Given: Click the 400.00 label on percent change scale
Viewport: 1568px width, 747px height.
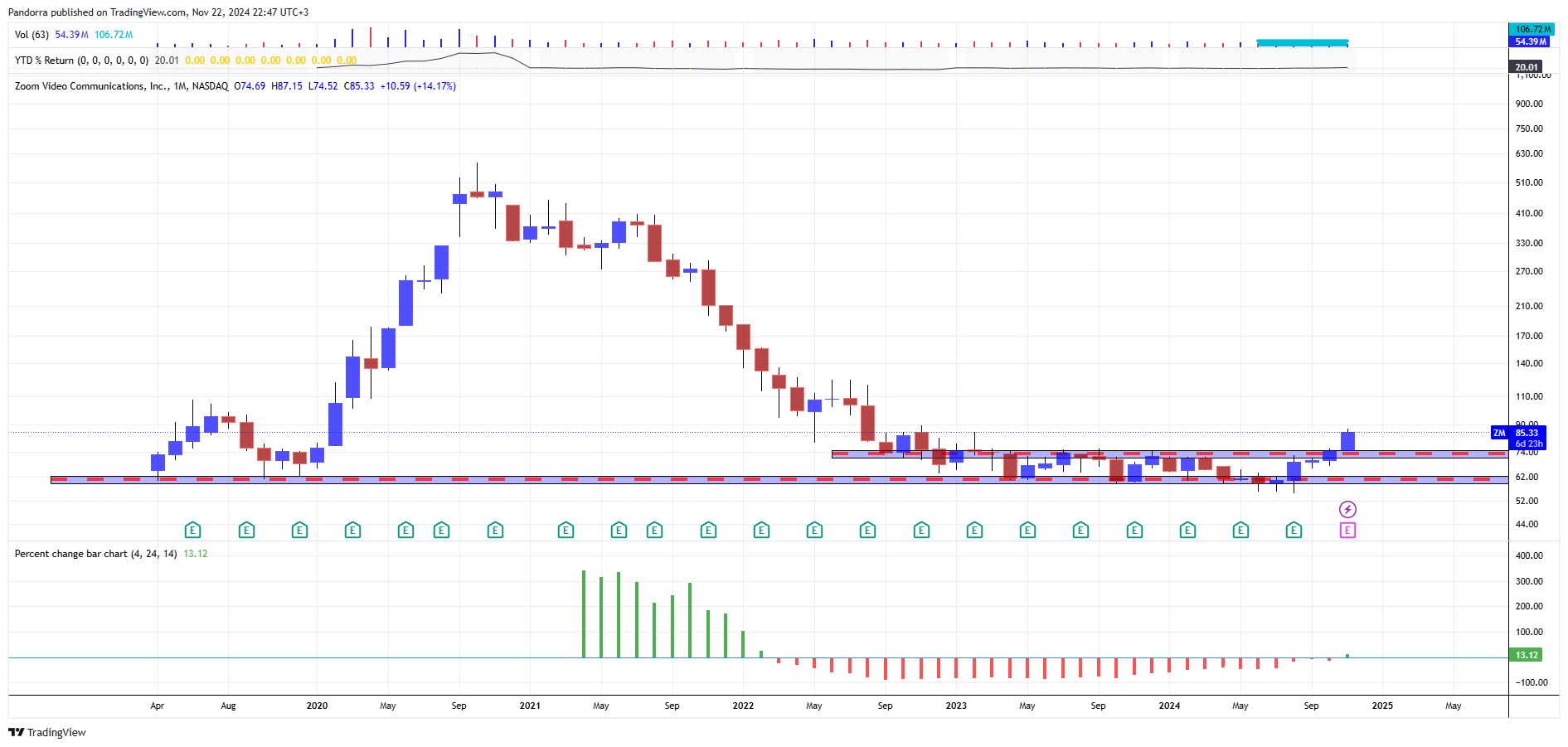Looking at the screenshot, I should [x=1529, y=555].
